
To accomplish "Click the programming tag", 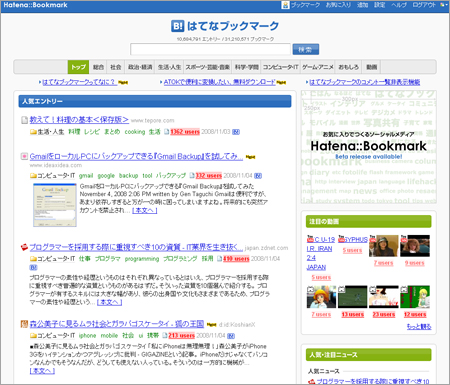I will point(142,259).
